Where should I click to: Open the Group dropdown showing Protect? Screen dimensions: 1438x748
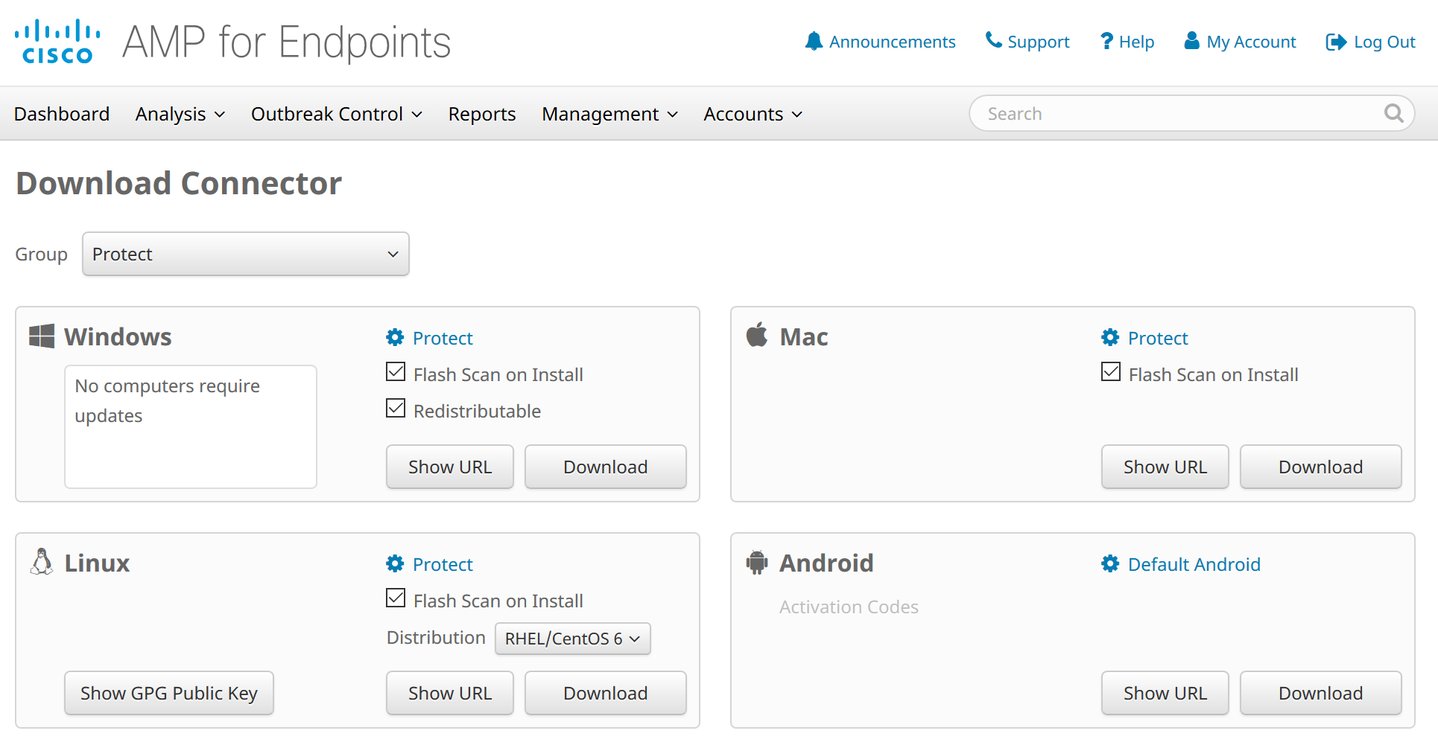point(245,254)
